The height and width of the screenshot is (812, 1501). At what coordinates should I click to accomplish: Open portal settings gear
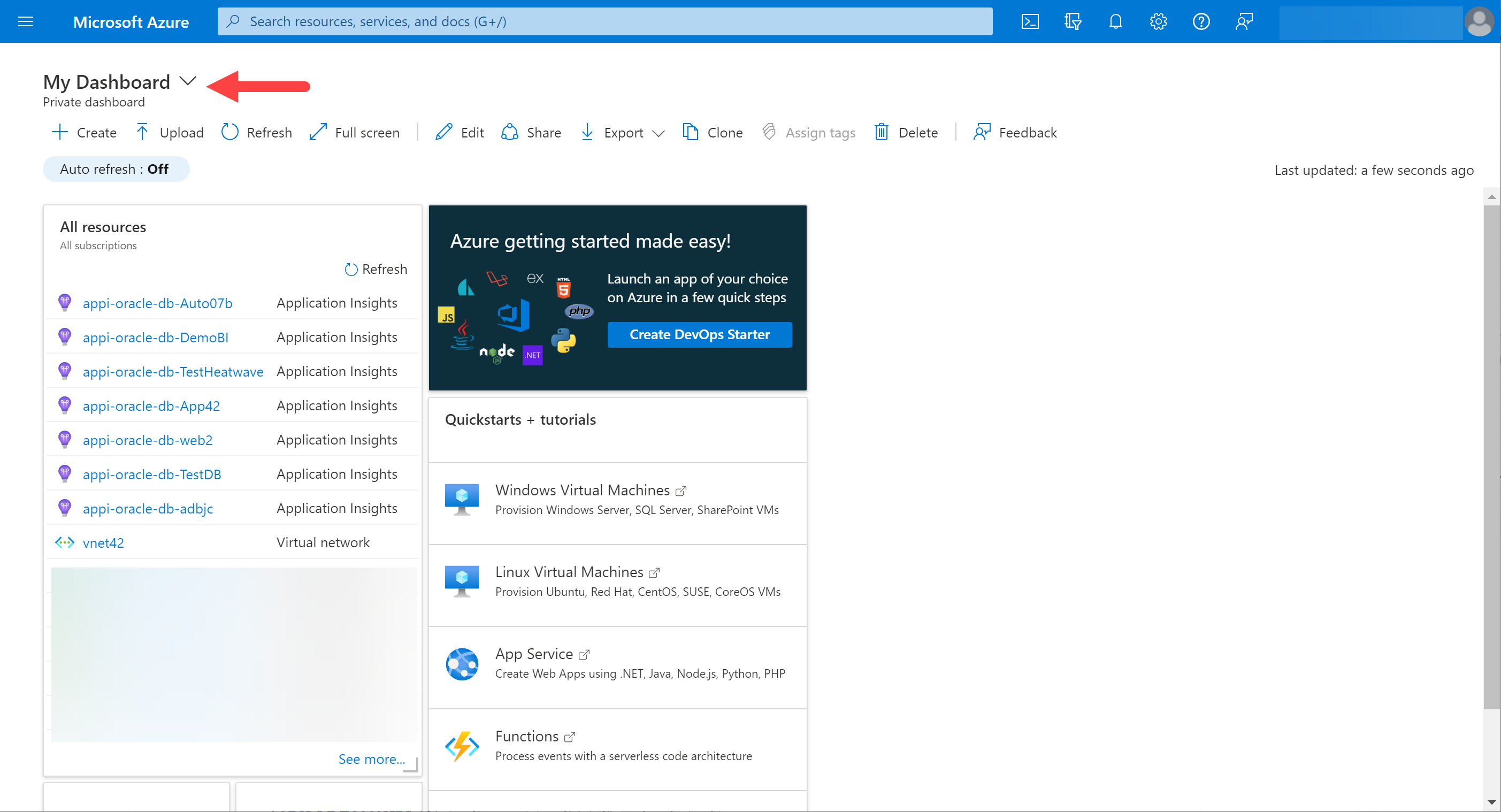(x=1158, y=21)
